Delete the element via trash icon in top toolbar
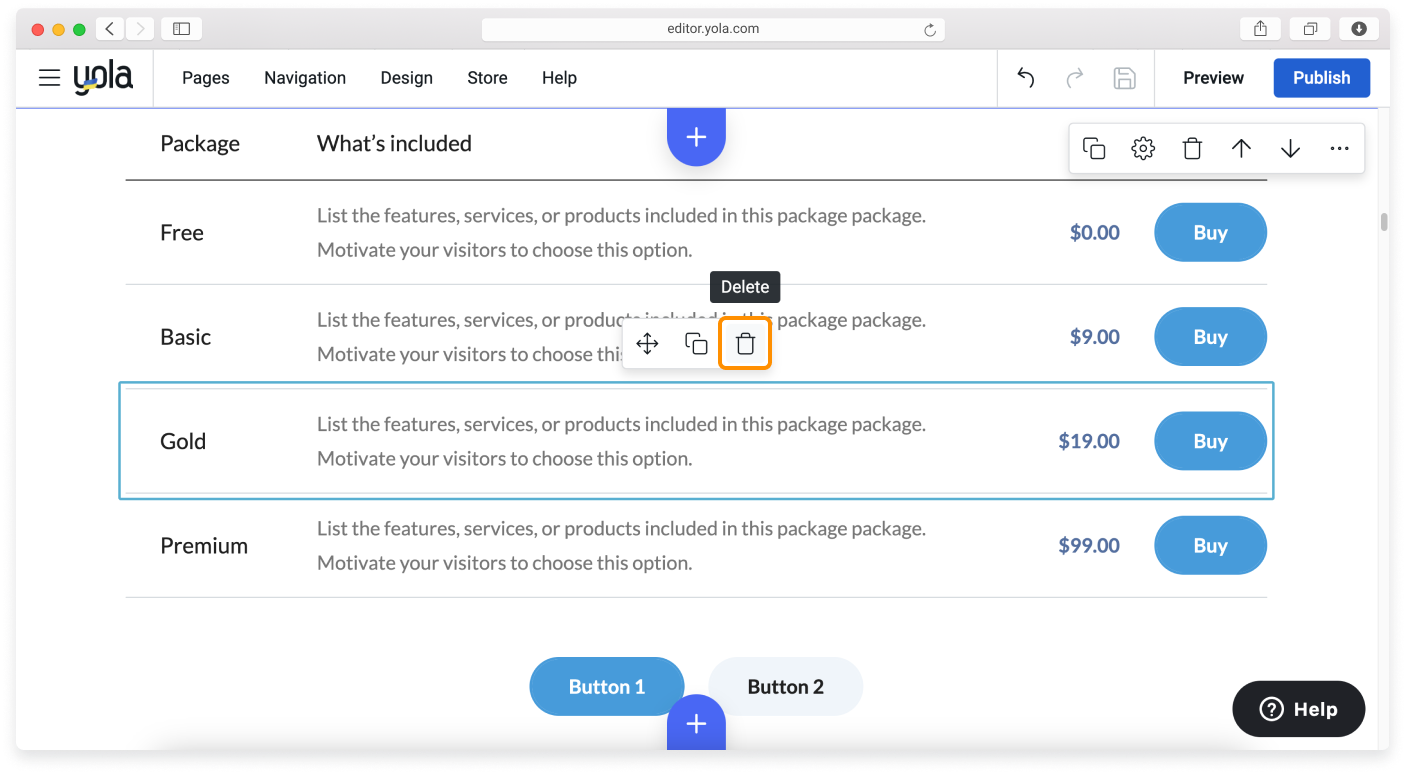 click(x=1192, y=147)
